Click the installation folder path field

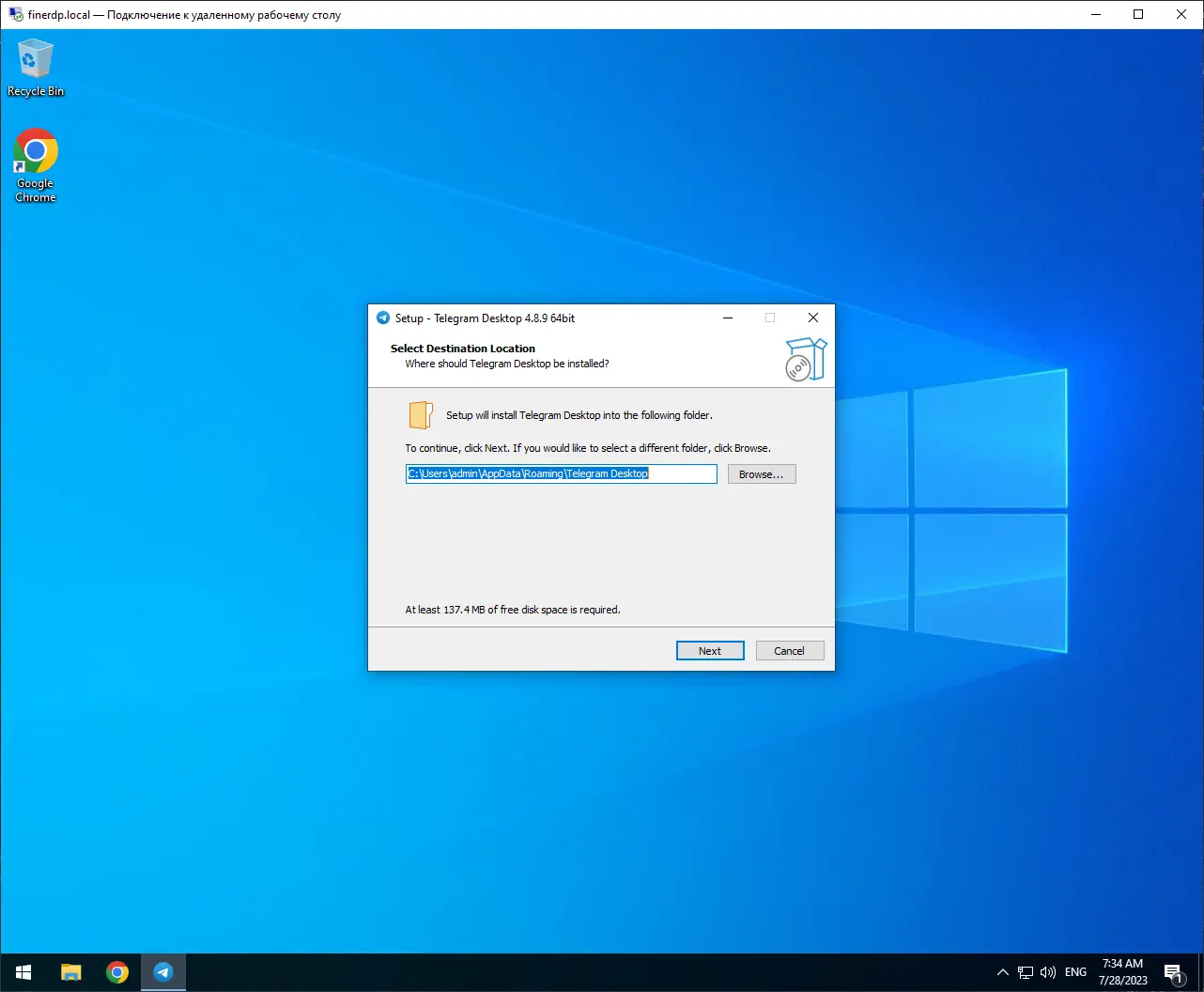(x=561, y=474)
